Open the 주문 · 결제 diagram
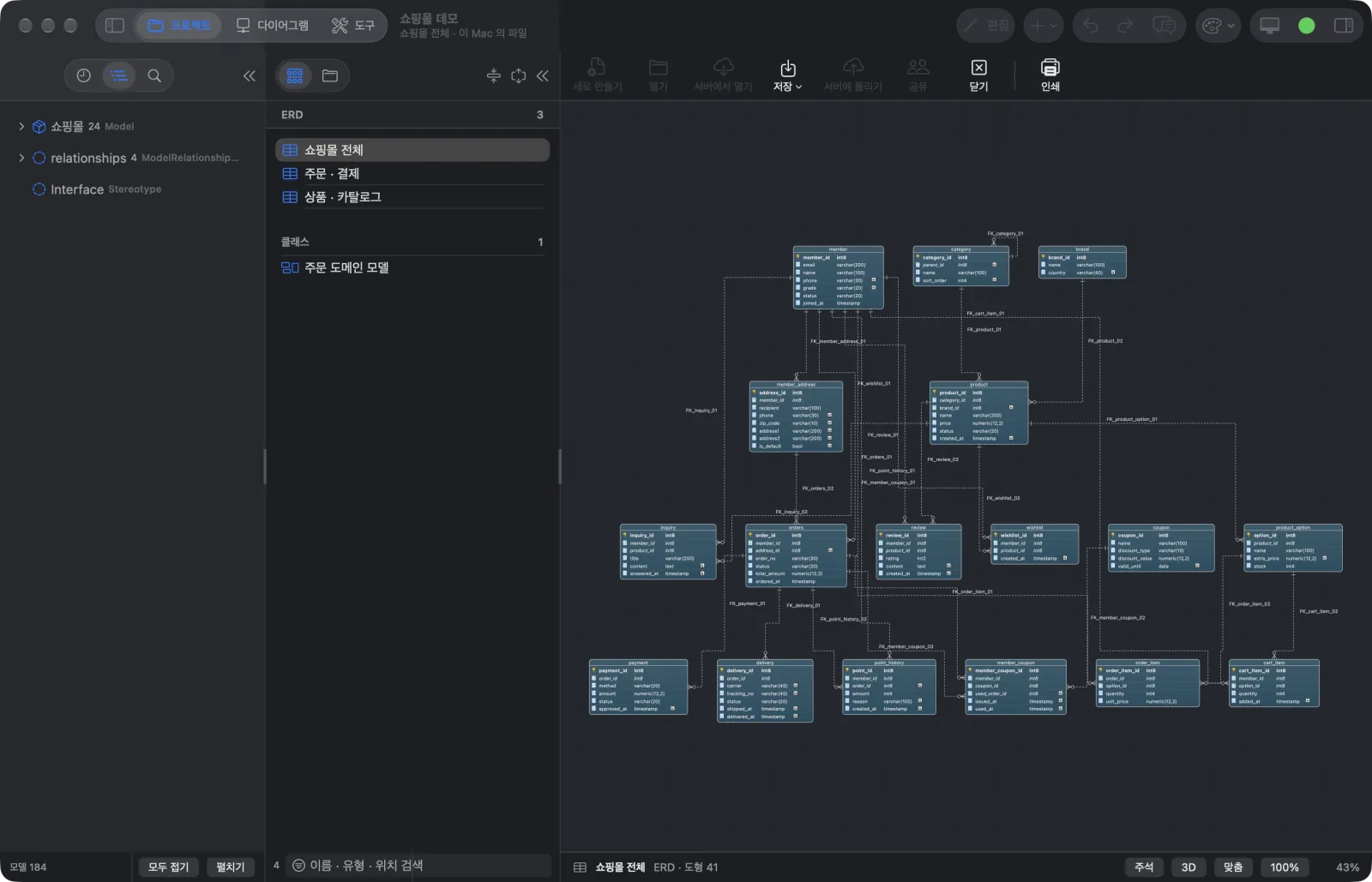Screen dimensions: 1372x882 click(x=412, y=173)
